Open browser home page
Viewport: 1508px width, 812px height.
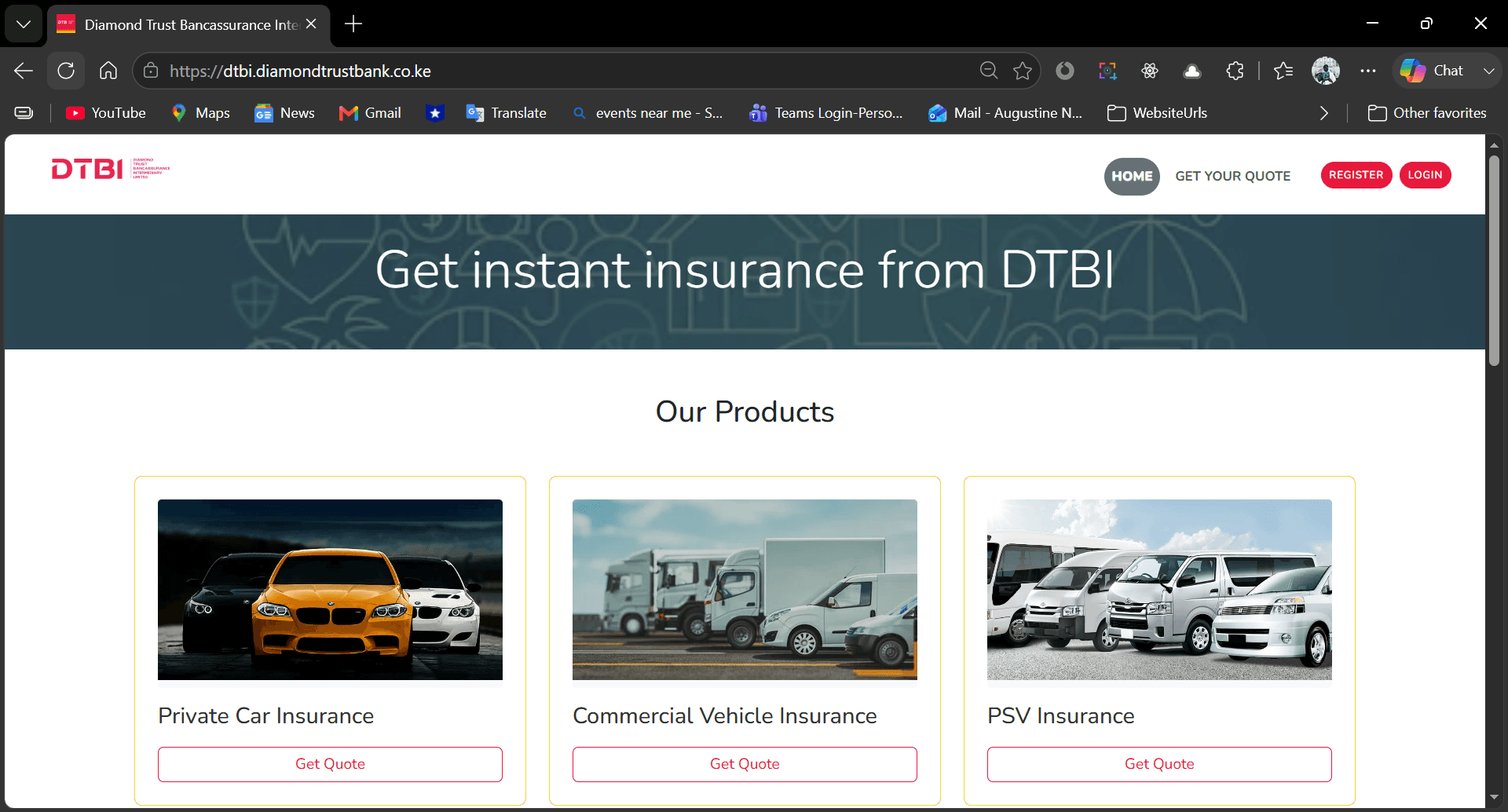pyautogui.click(x=108, y=71)
